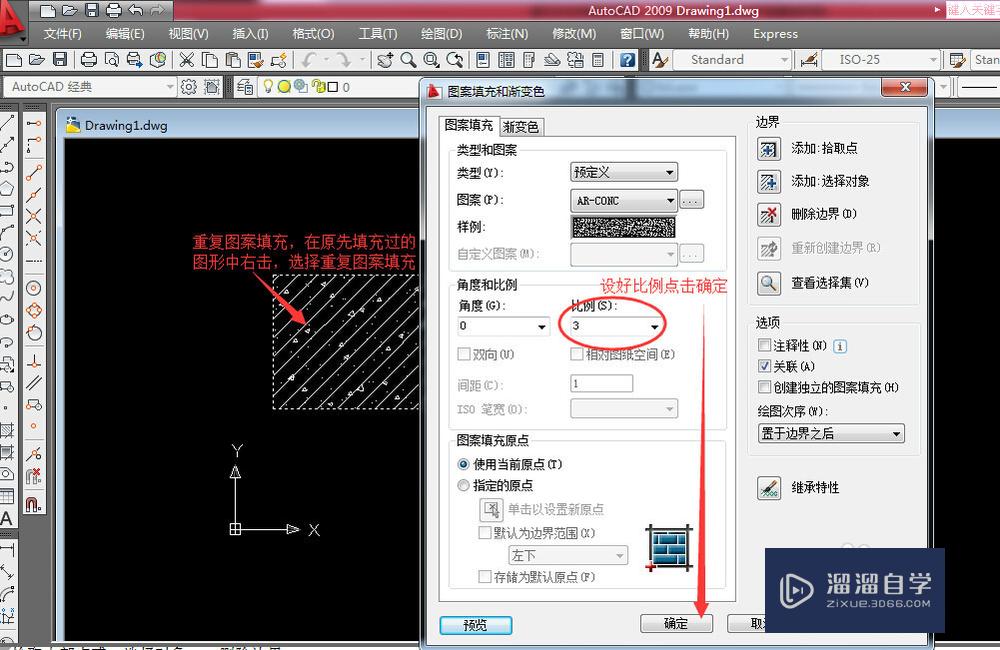The width and height of the screenshot is (1000, 650).
Task: Toggle Store as default origin (存储为默认原点) checkbox
Action: pyautogui.click(x=485, y=577)
